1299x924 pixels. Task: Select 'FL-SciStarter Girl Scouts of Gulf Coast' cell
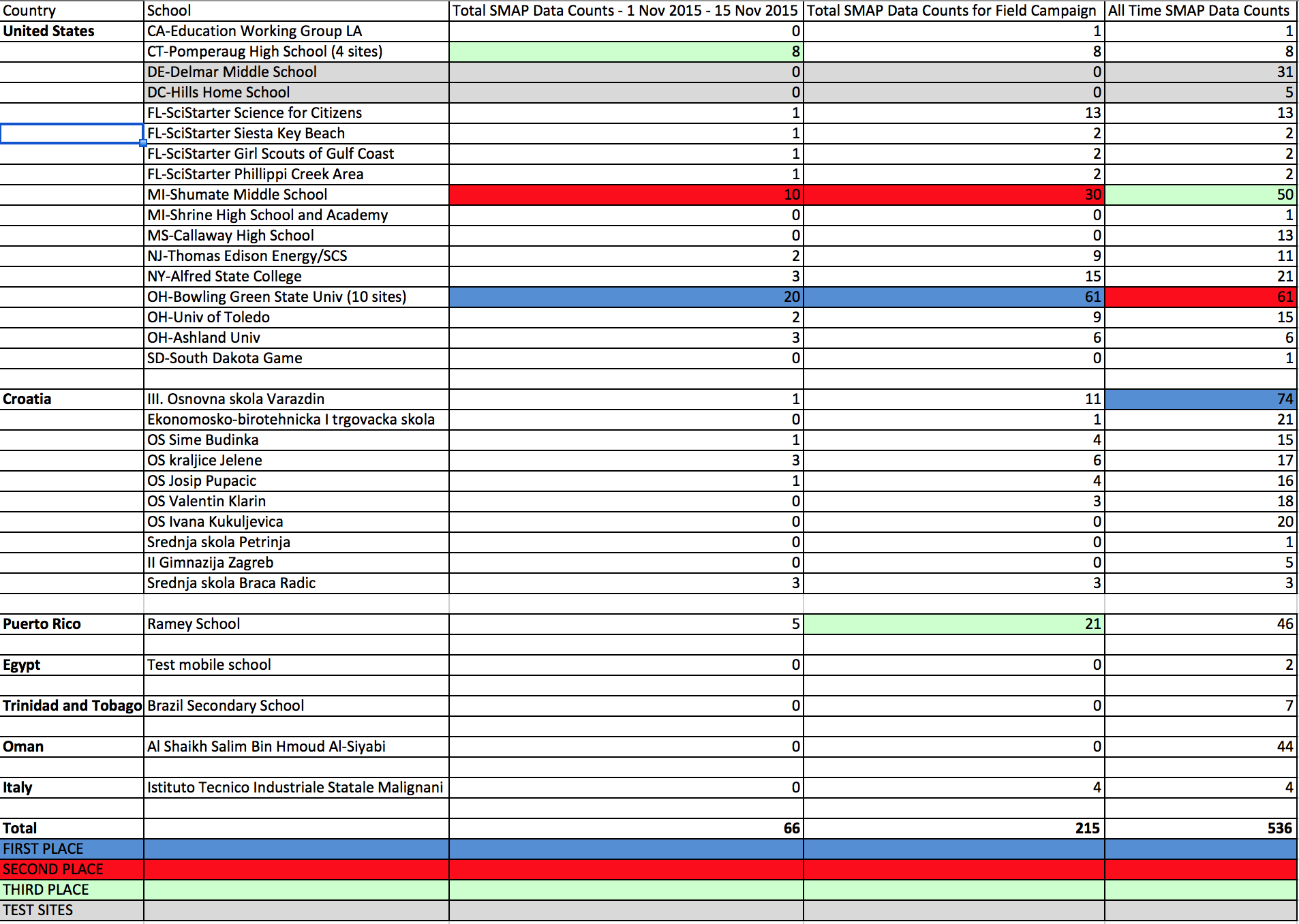pos(296,154)
